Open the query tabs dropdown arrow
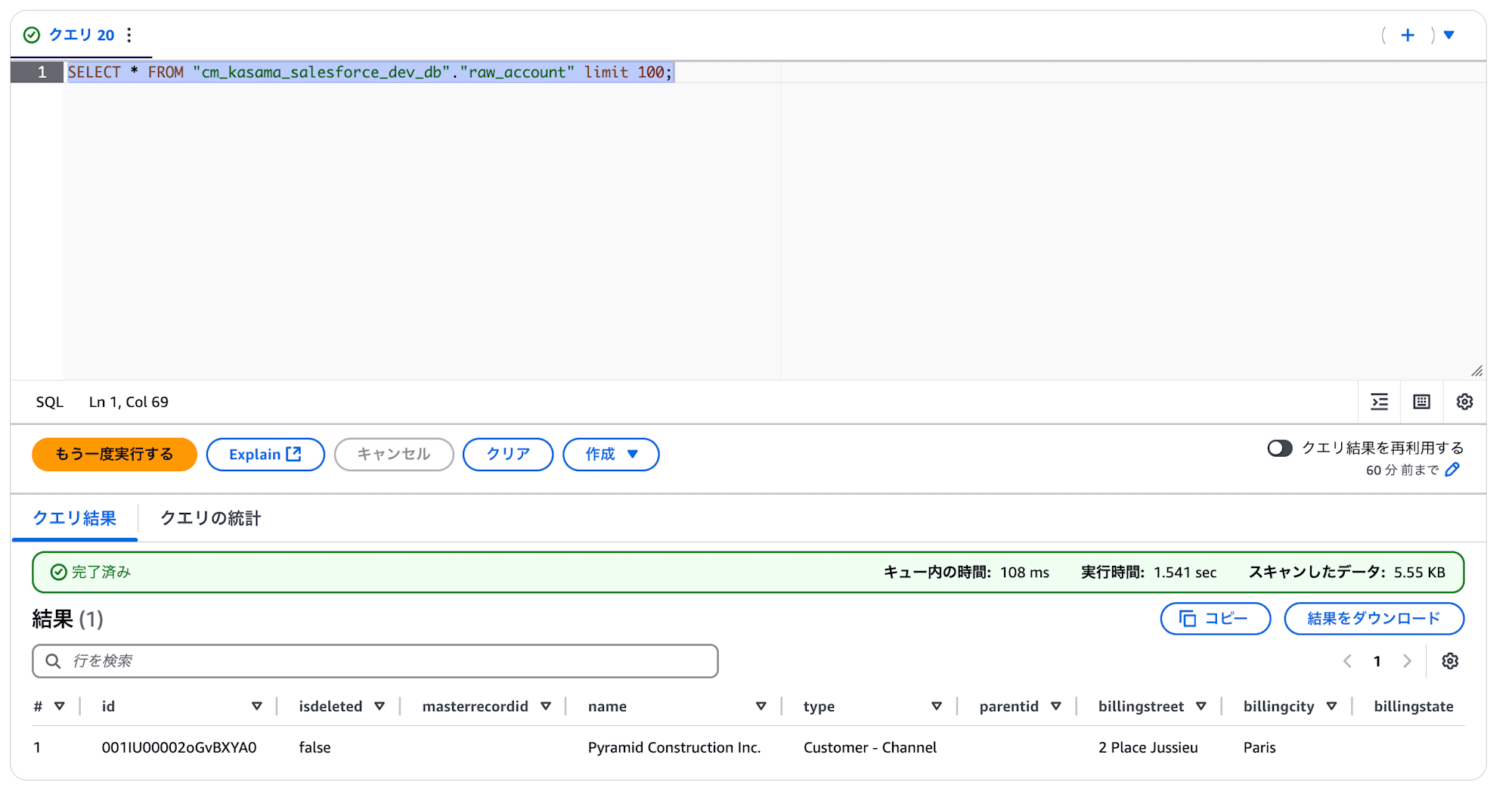1512x801 pixels. [1449, 35]
